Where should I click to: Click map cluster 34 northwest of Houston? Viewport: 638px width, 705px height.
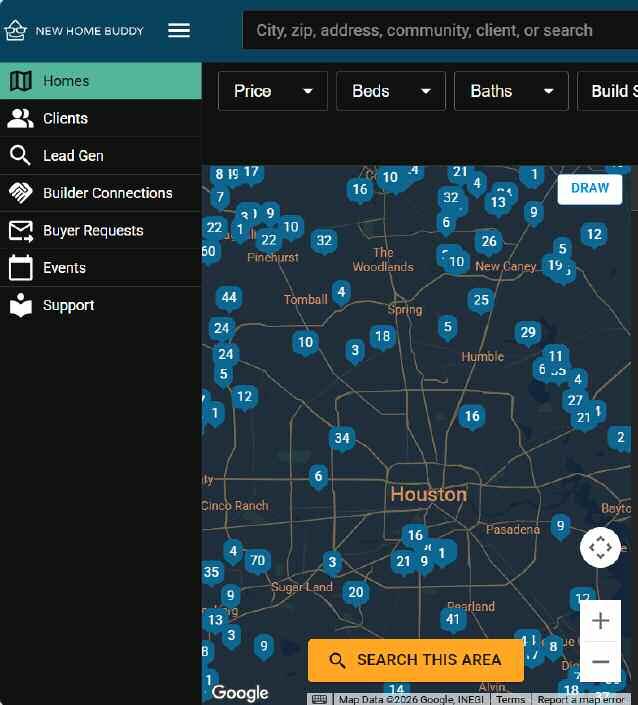pyautogui.click(x=342, y=438)
